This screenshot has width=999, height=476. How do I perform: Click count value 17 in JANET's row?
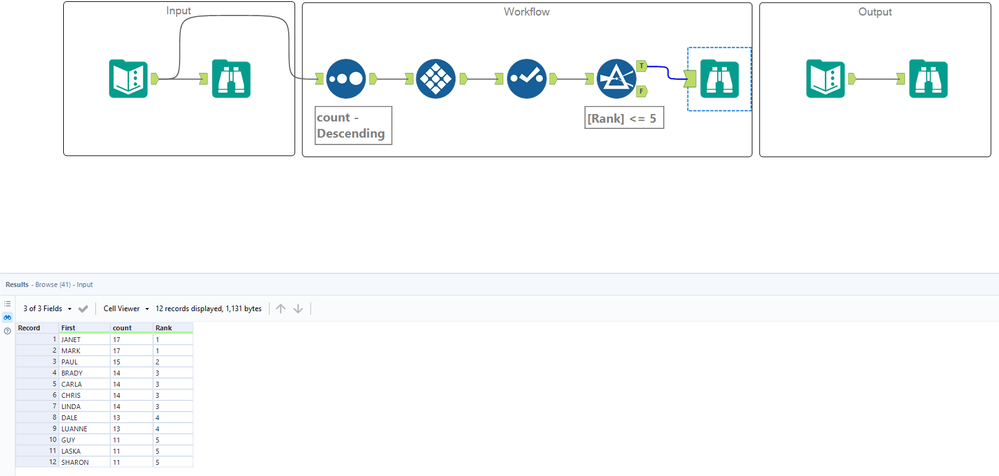tap(131, 340)
